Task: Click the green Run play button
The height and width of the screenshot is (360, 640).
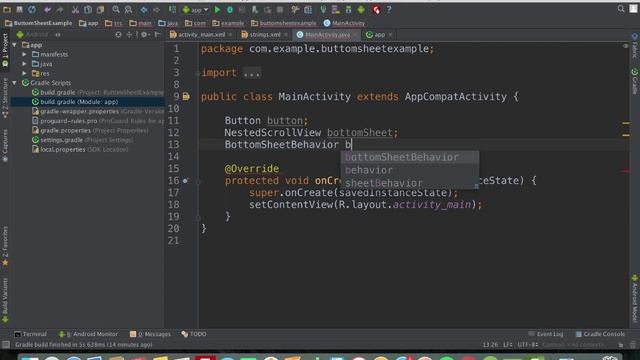Action: (218, 9)
